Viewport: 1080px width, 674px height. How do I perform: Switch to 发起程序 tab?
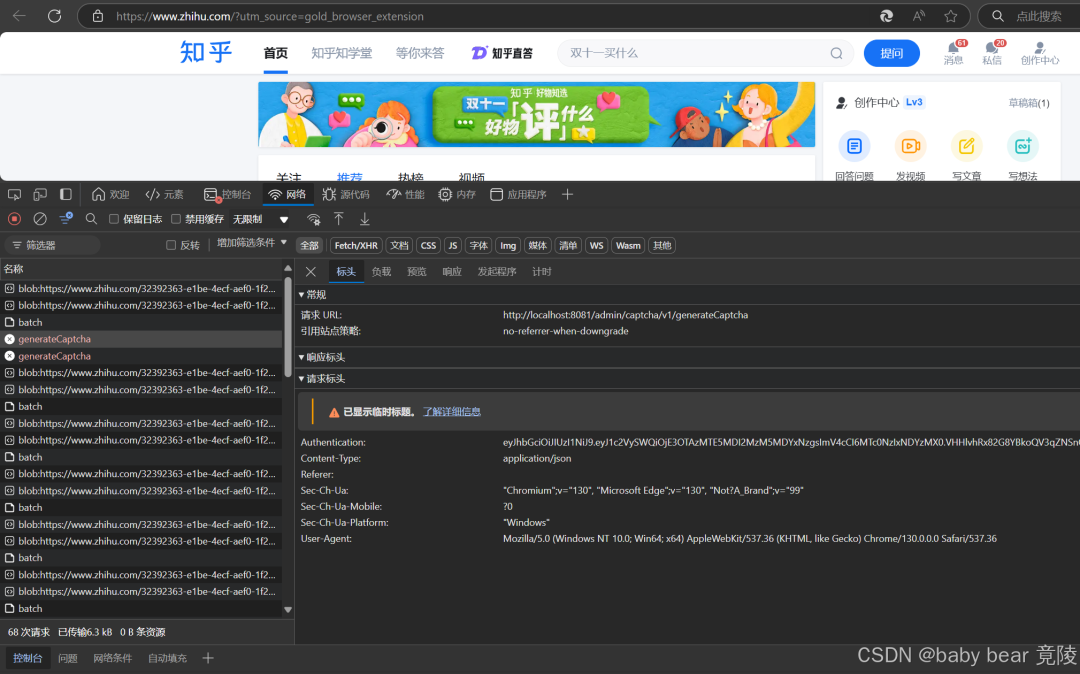pyautogui.click(x=497, y=272)
